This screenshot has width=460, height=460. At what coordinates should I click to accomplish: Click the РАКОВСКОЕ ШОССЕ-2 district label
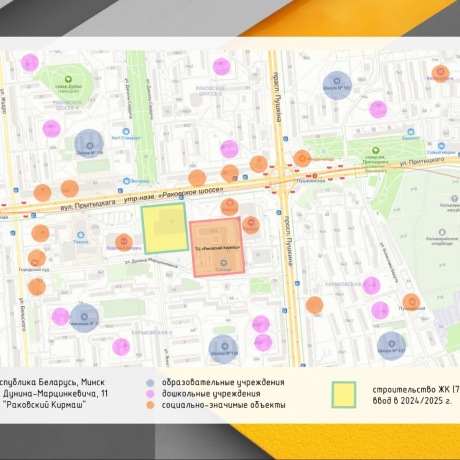(x=210, y=91)
